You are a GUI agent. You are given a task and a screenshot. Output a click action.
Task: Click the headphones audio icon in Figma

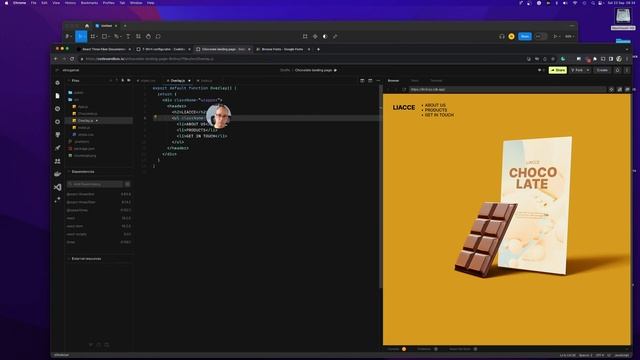pos(502,36)
